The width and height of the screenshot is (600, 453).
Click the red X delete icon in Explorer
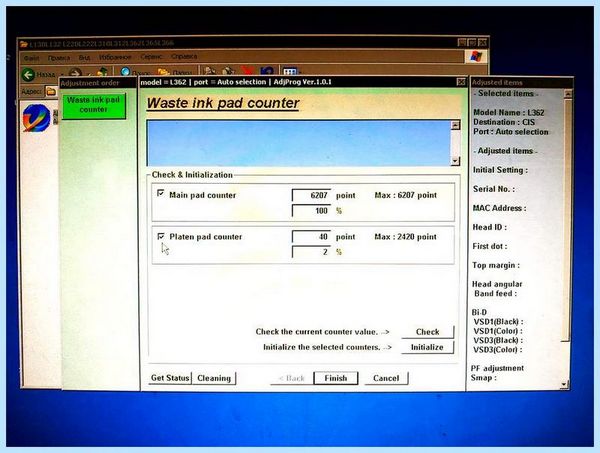coord(248,70)
